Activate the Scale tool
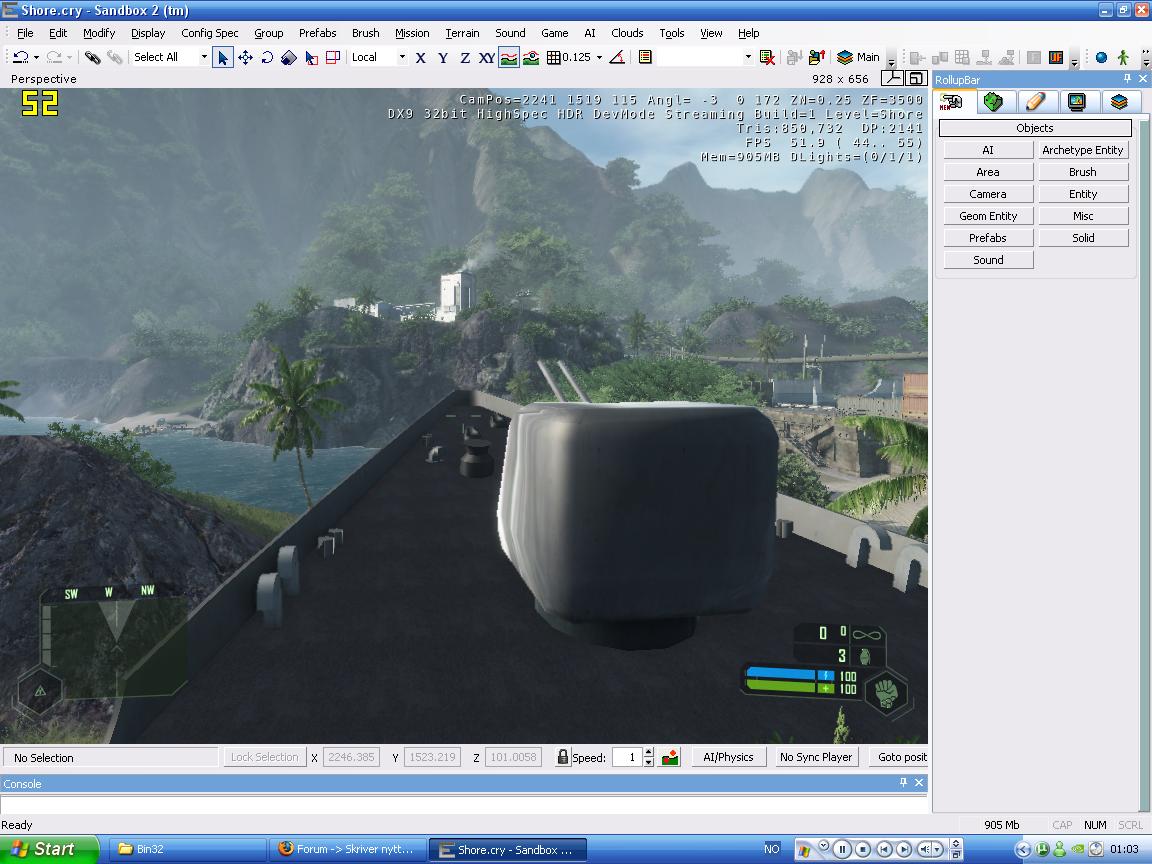 (x=289, y=57)
